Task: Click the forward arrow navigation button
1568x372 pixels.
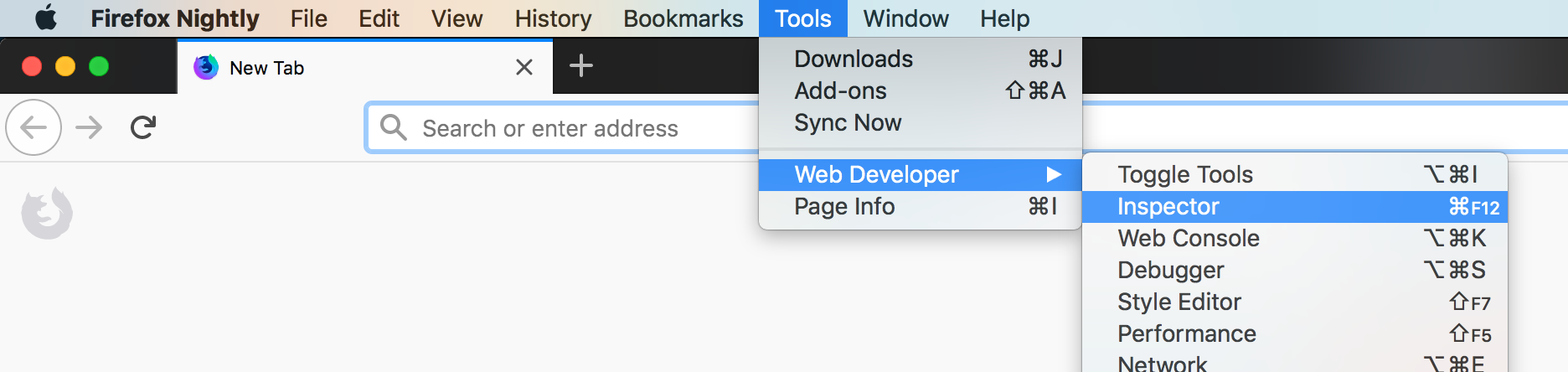Action: tap(89, 127)
